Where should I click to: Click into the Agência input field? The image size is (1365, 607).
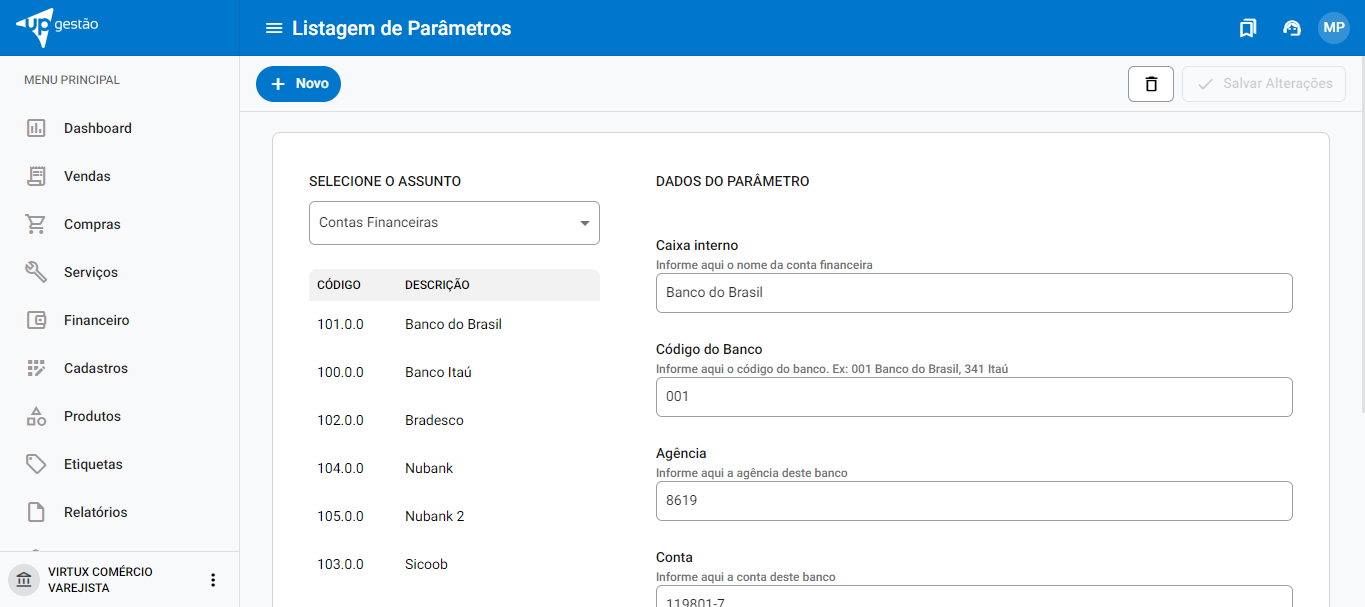click(x=973, y=501)
